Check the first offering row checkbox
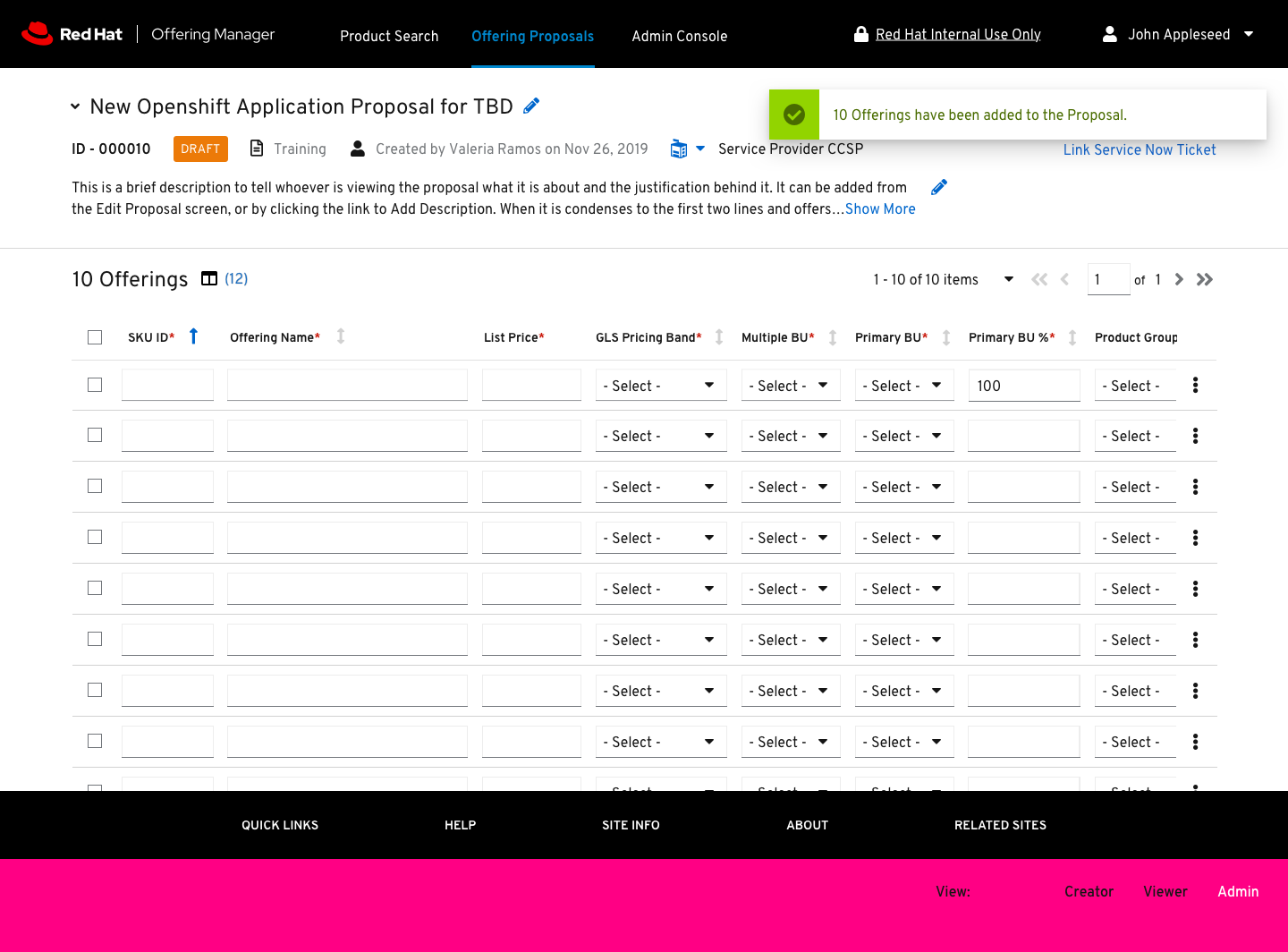 [x=95, y=385]
